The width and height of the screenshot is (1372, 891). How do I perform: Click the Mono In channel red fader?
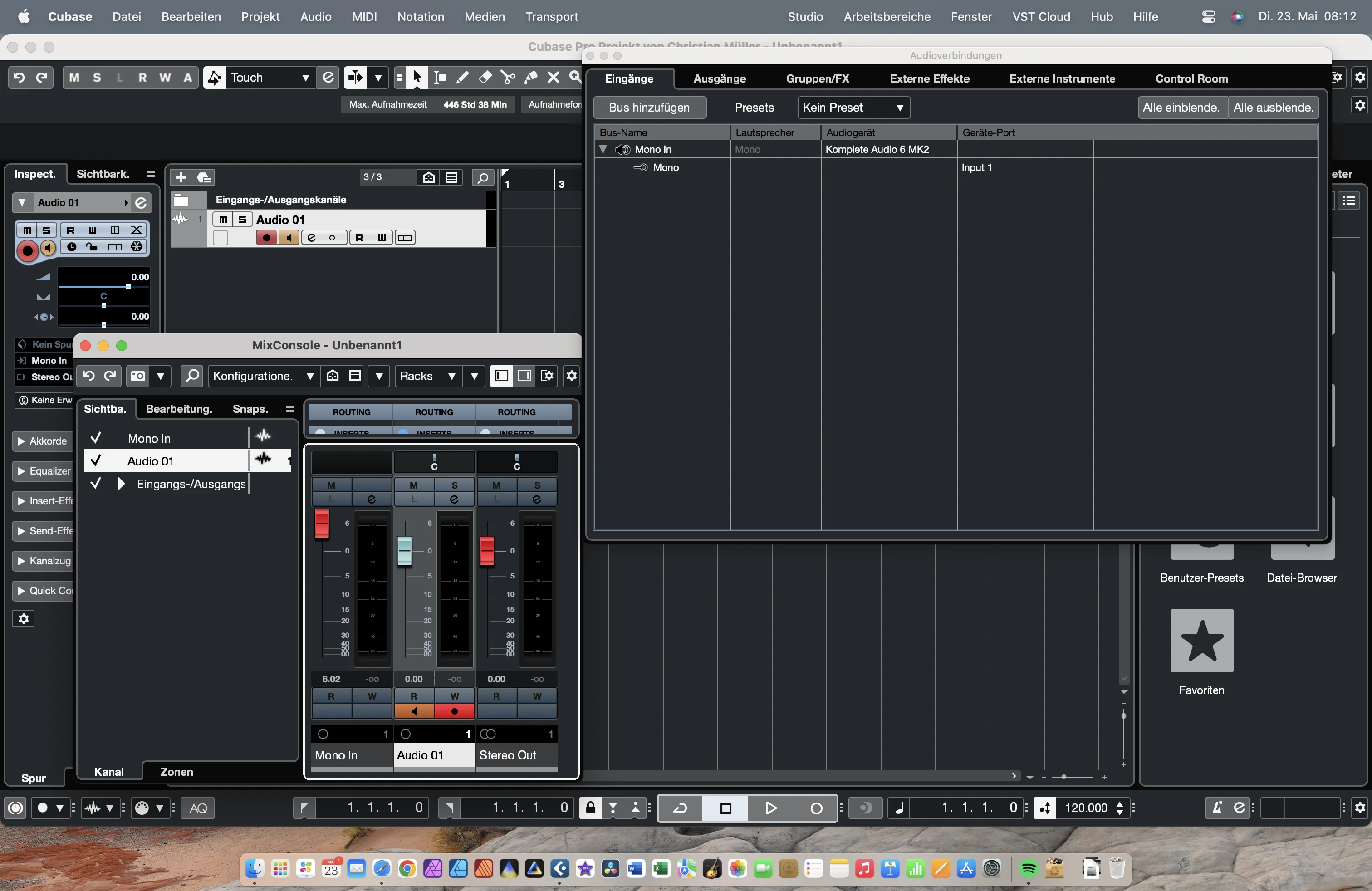coord(322,524)
